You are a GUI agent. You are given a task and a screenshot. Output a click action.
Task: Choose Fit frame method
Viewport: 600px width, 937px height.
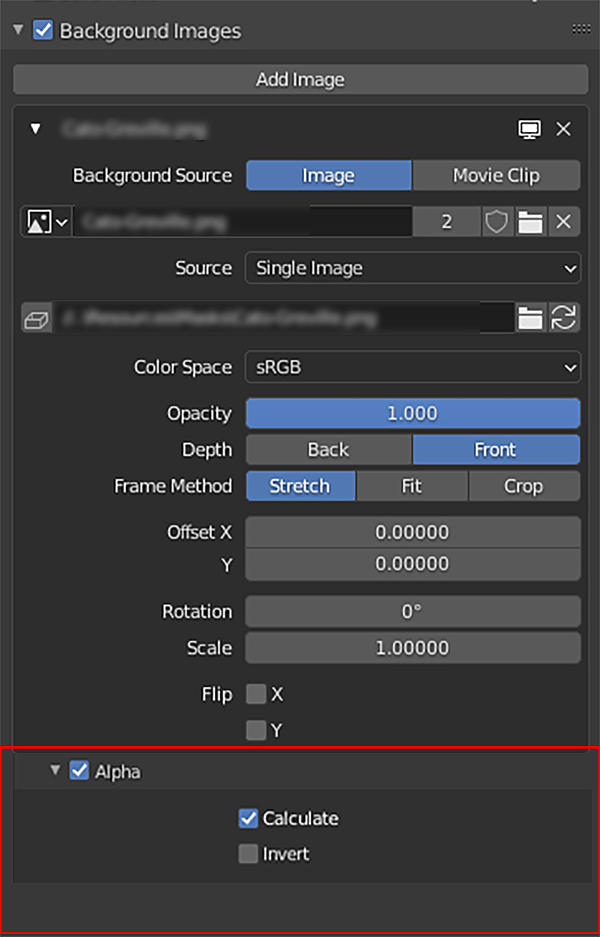(x=412, y=486)
